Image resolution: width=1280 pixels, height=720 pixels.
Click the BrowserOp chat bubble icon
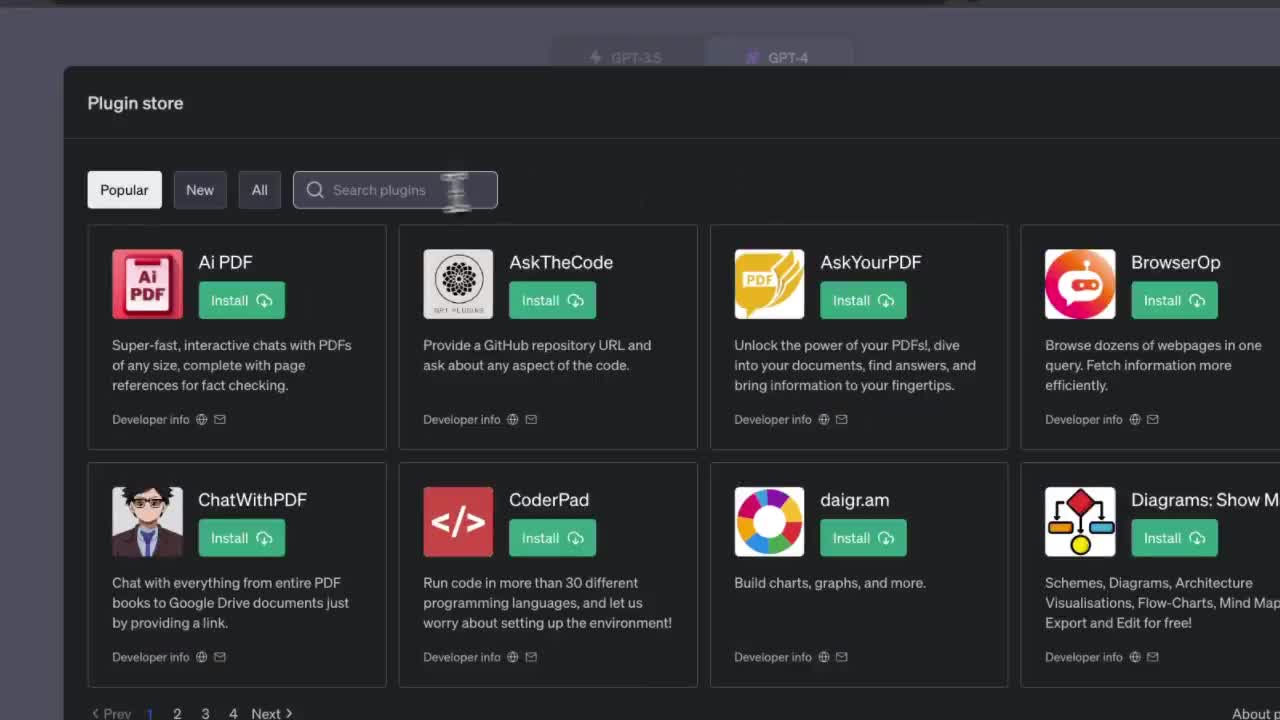(x=1080, y=284)
